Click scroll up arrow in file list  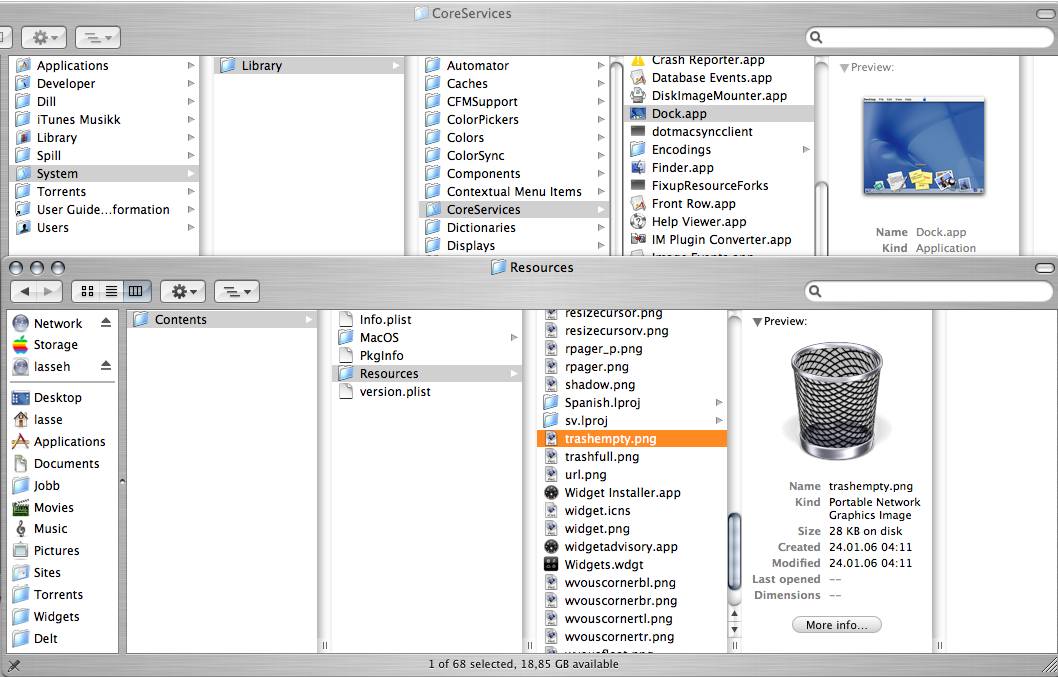coord(734,614)
